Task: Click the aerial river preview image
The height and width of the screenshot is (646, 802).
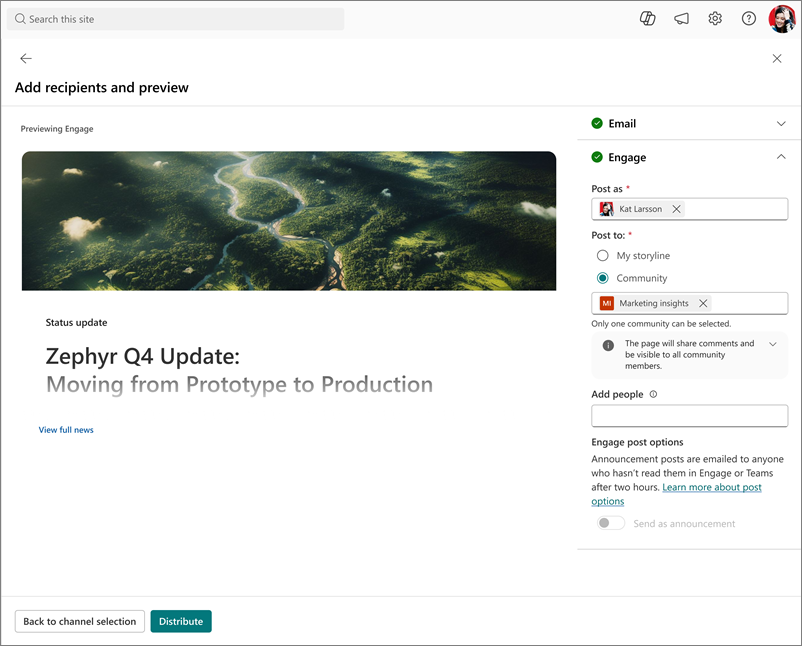Action: 289,221
